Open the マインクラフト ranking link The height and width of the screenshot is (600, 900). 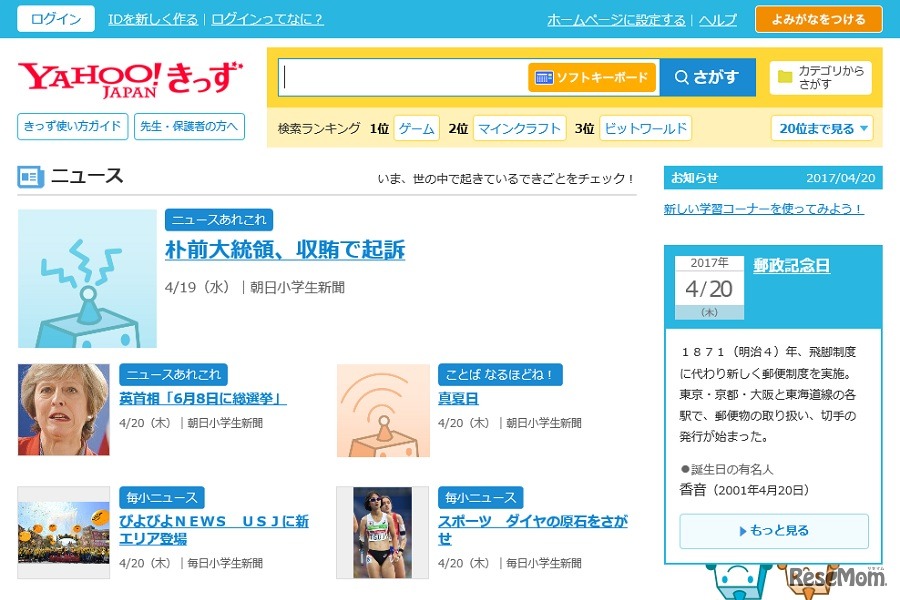tap(520, 128)
